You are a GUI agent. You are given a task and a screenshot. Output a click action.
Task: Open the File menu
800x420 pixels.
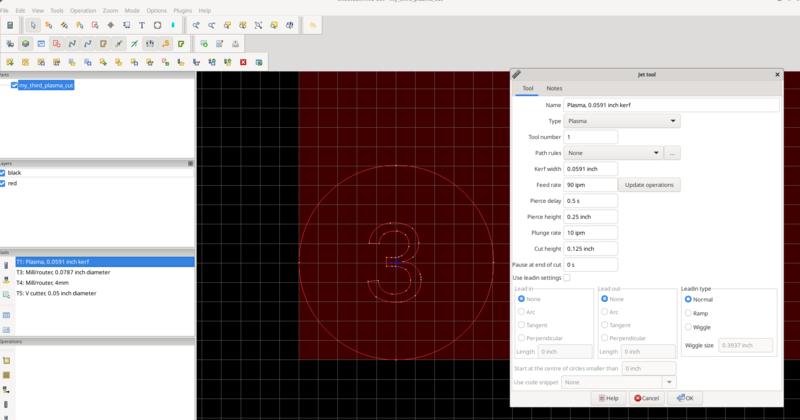pyautogui.click(x=4, y=10)
